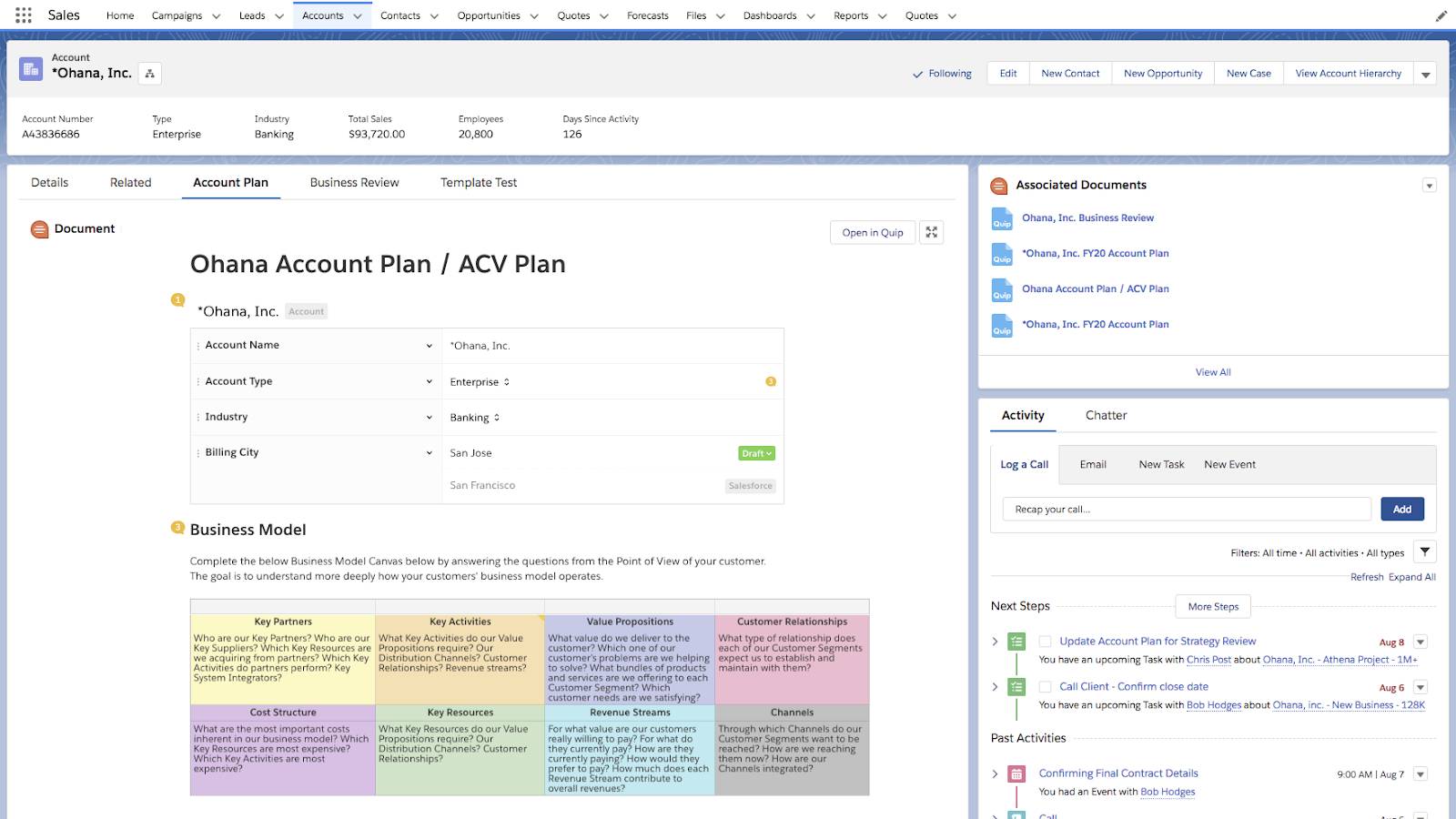Screen dimensions: 1456x819
Task: Click the Add button for call recap
Action: coord(1402,510)
